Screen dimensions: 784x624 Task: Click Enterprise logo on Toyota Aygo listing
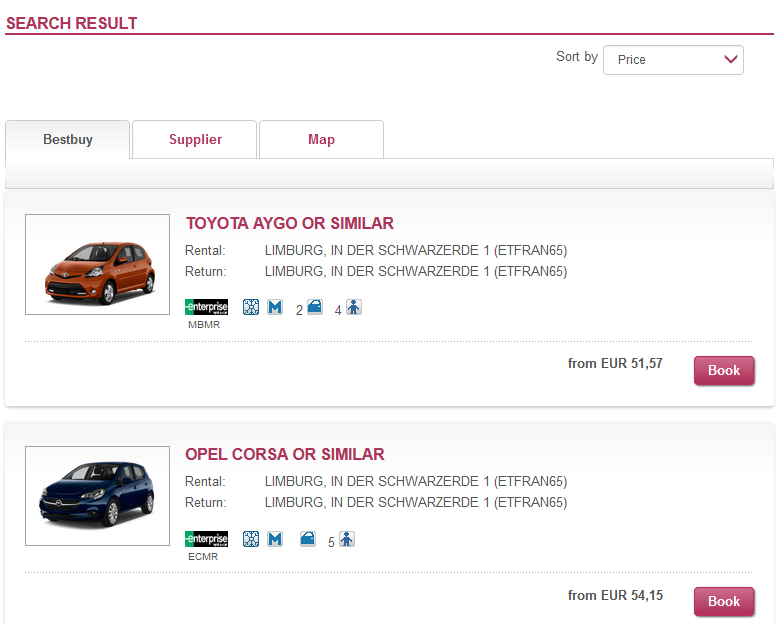point(206,307)
